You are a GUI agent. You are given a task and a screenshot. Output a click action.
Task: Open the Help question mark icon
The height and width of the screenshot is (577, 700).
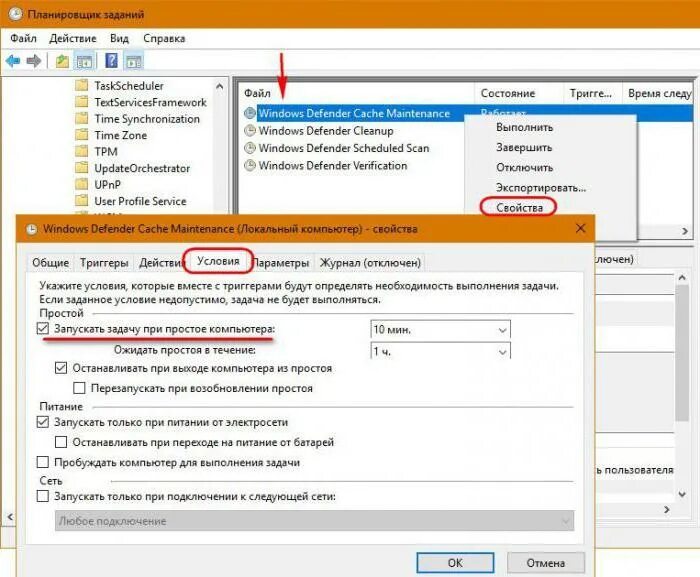[x=111, y=60]
